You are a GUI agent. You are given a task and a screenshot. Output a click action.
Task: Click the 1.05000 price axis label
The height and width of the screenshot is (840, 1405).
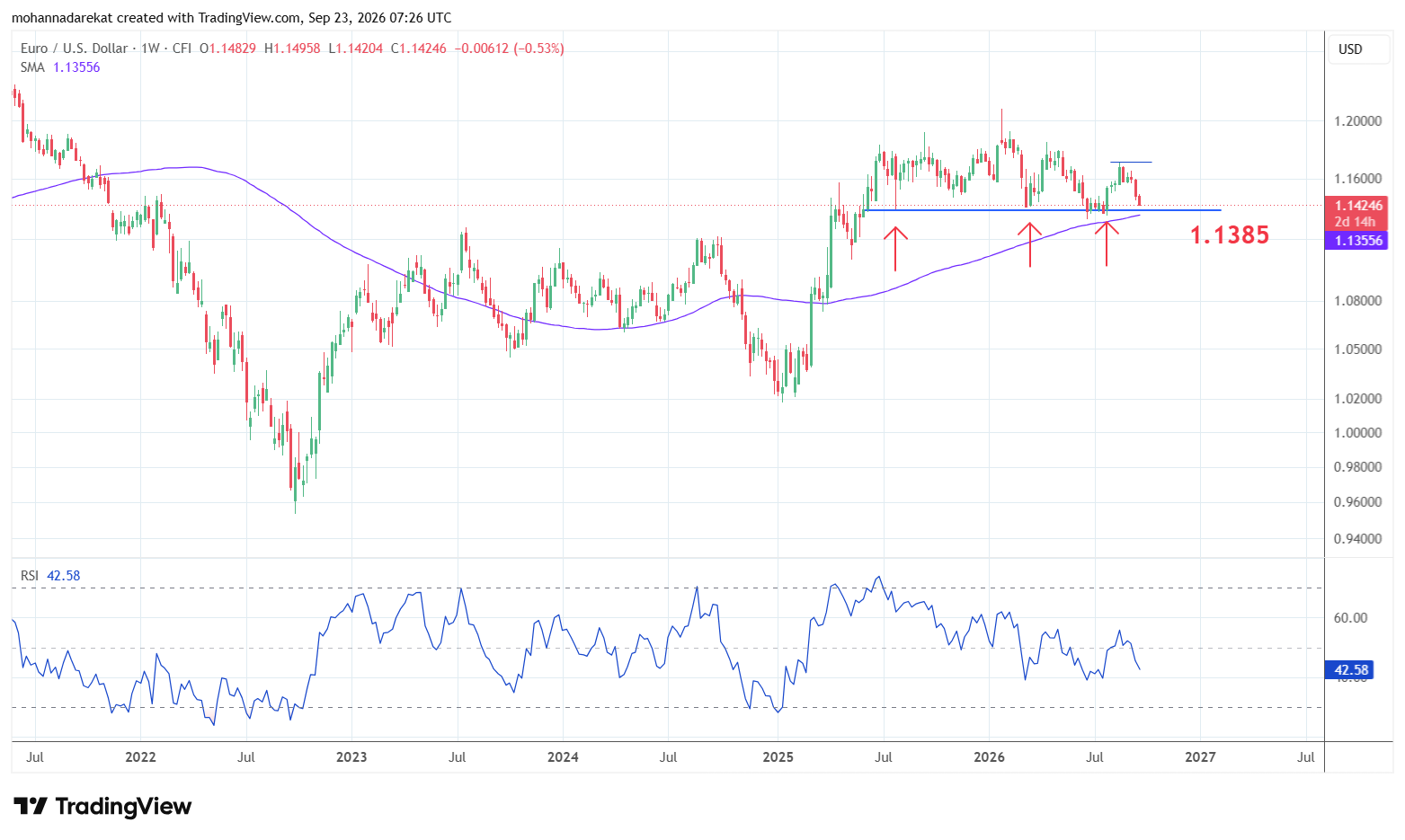(x=1357, y=349)
